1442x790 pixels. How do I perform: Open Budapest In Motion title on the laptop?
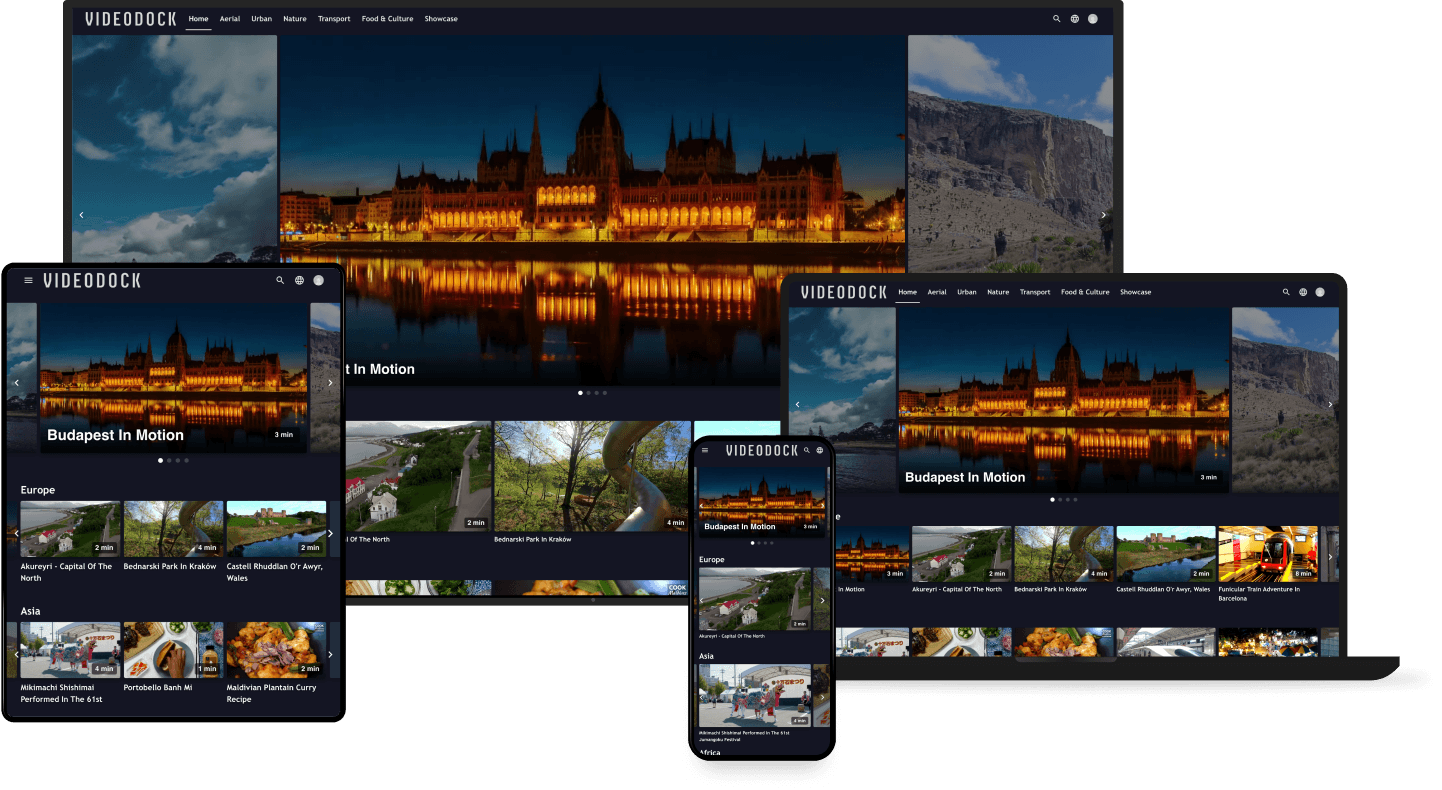point(965,478)
